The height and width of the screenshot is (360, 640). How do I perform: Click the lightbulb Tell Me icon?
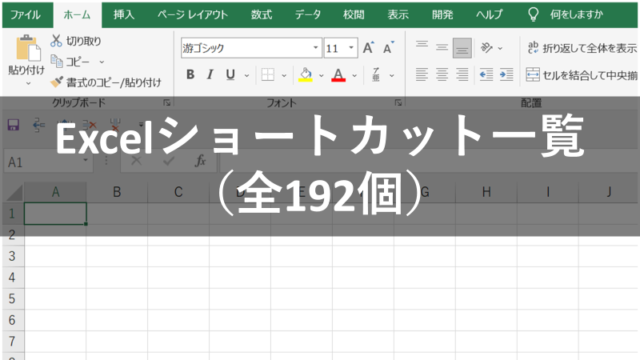(533, 15)
